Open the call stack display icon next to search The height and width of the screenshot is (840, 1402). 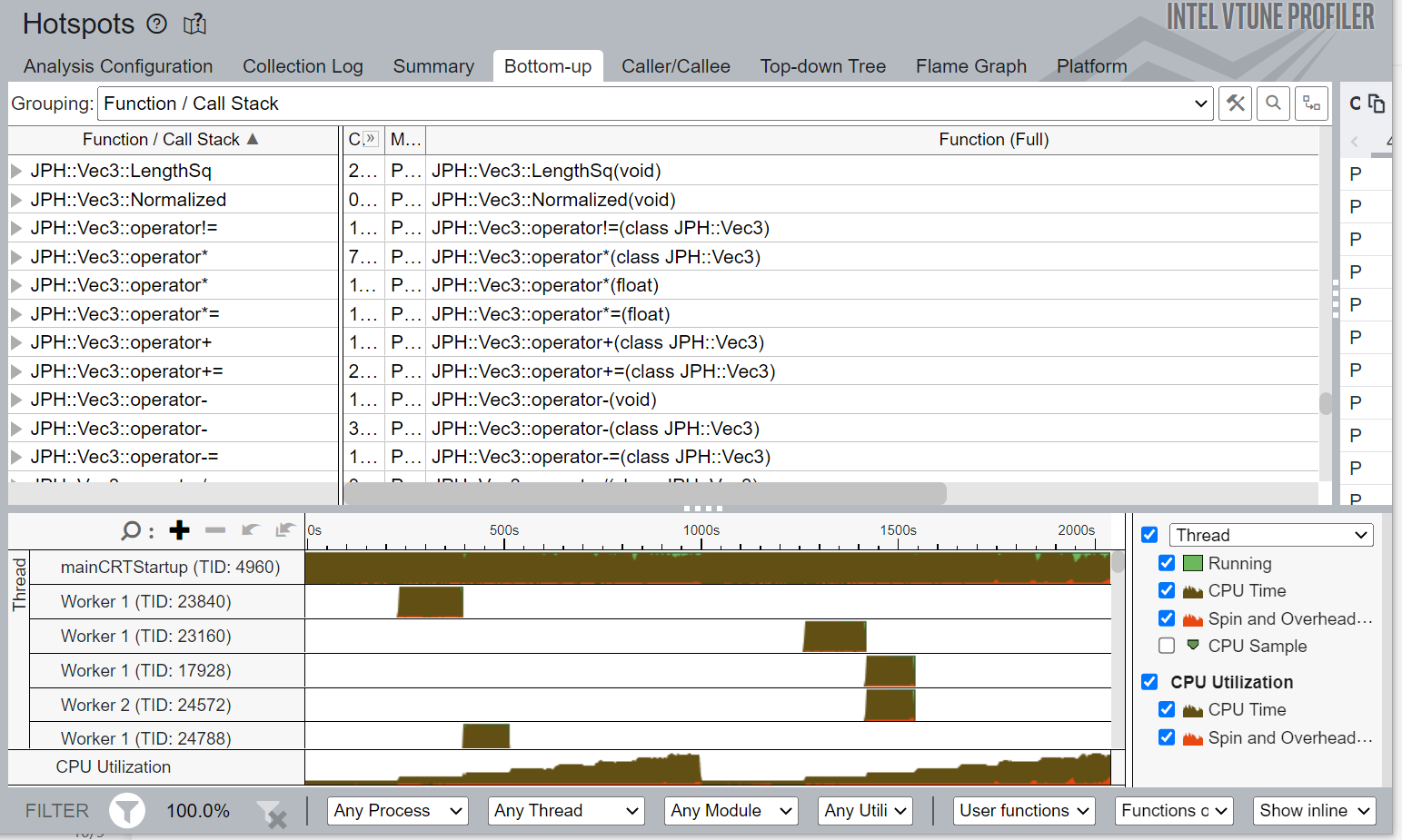coord(1310,103)
